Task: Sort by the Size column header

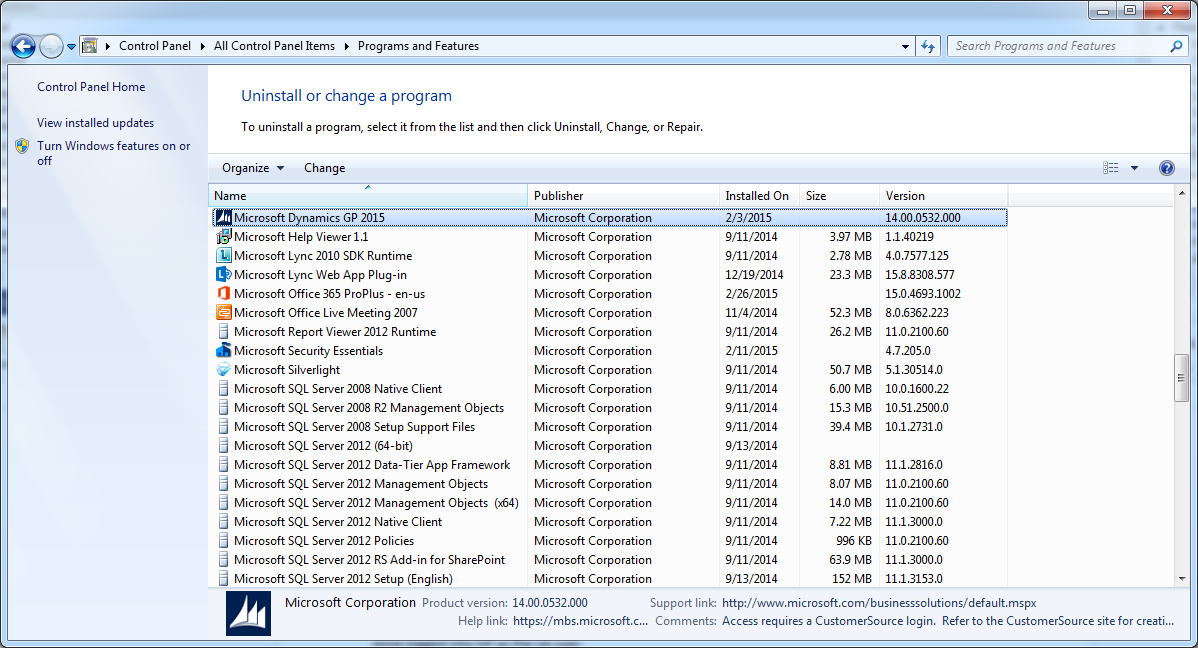Action: coord(839,196)
